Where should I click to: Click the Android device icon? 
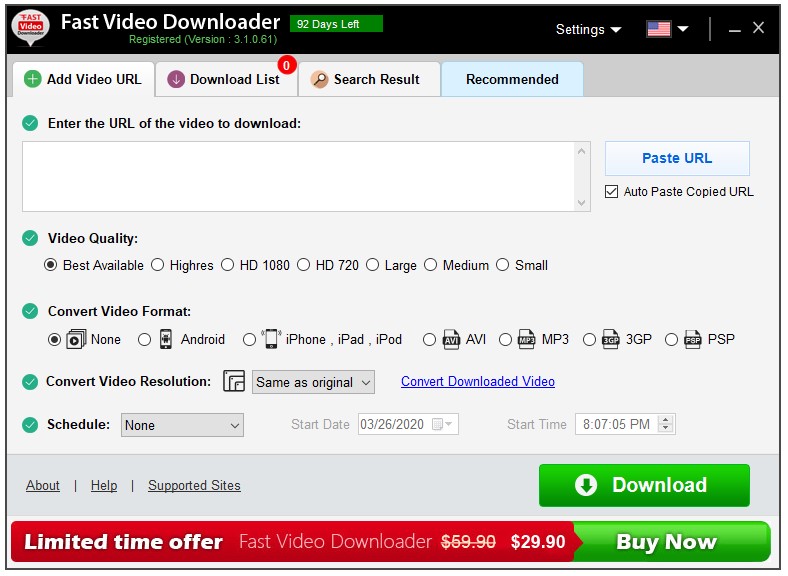(166, 339)
